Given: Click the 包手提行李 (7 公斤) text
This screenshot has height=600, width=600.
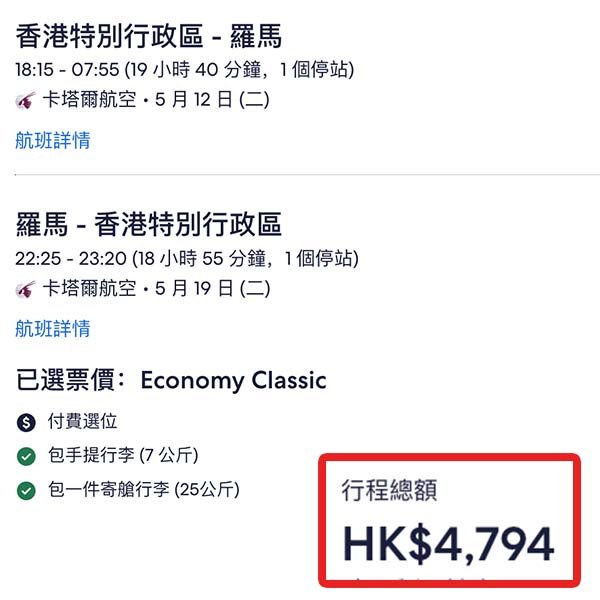Looking at the screenshot, I should [121, 456].
